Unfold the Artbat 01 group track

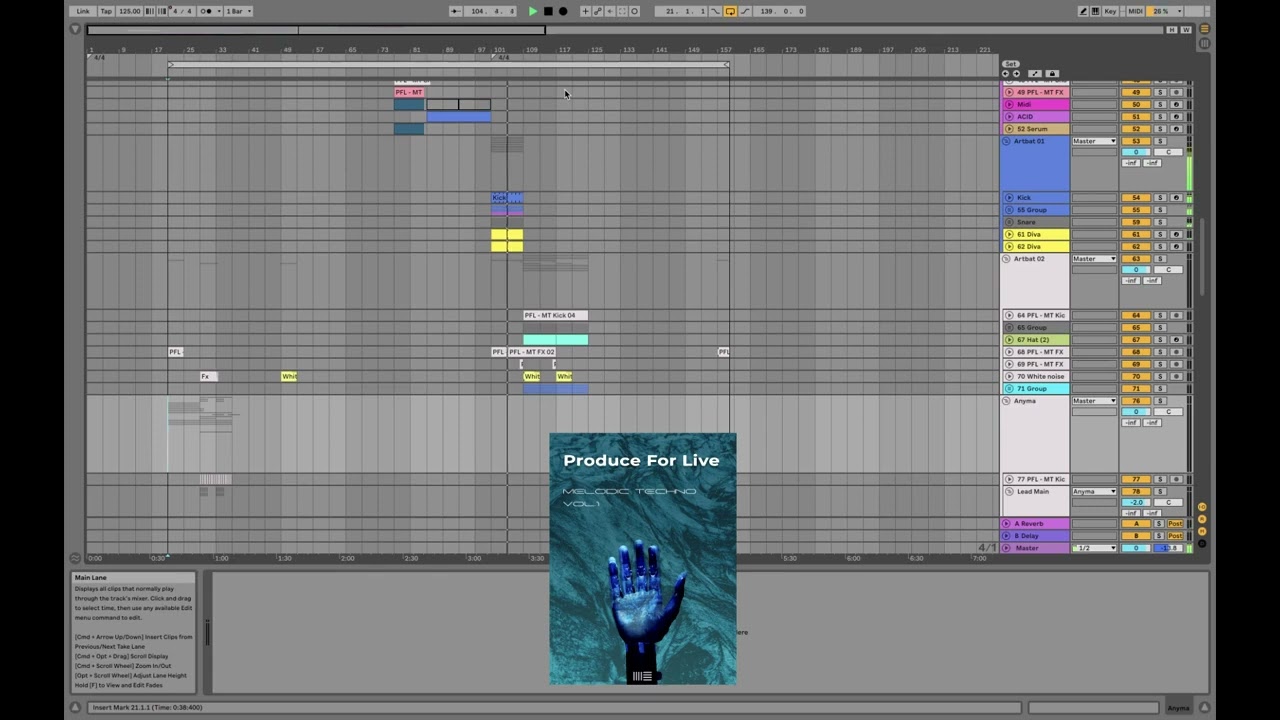coord(1007,141)
